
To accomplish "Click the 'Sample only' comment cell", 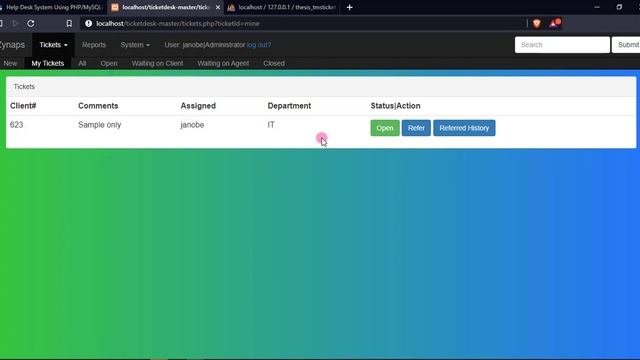I will coord(100,125).
